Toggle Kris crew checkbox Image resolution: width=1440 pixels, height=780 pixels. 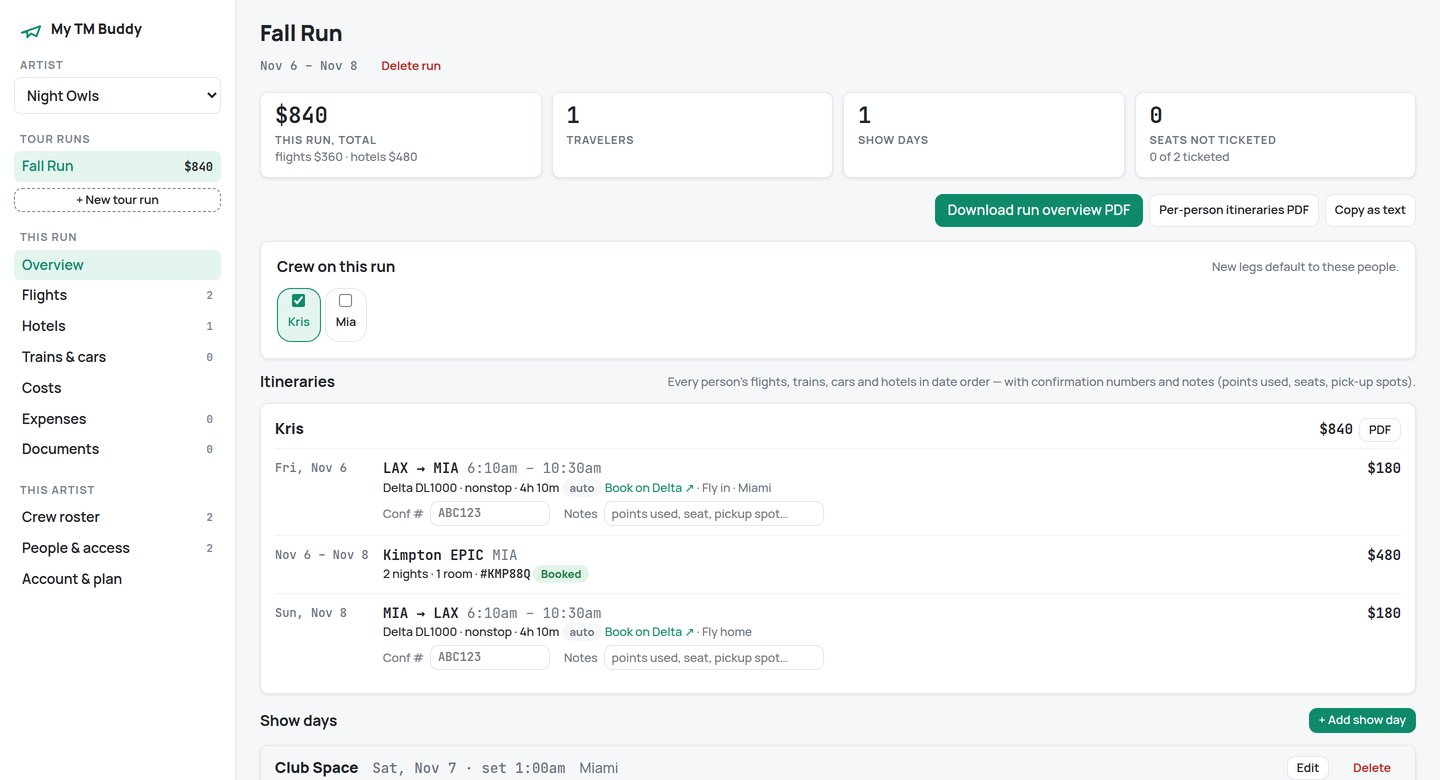pyautogui.click(x=298, y=300)
